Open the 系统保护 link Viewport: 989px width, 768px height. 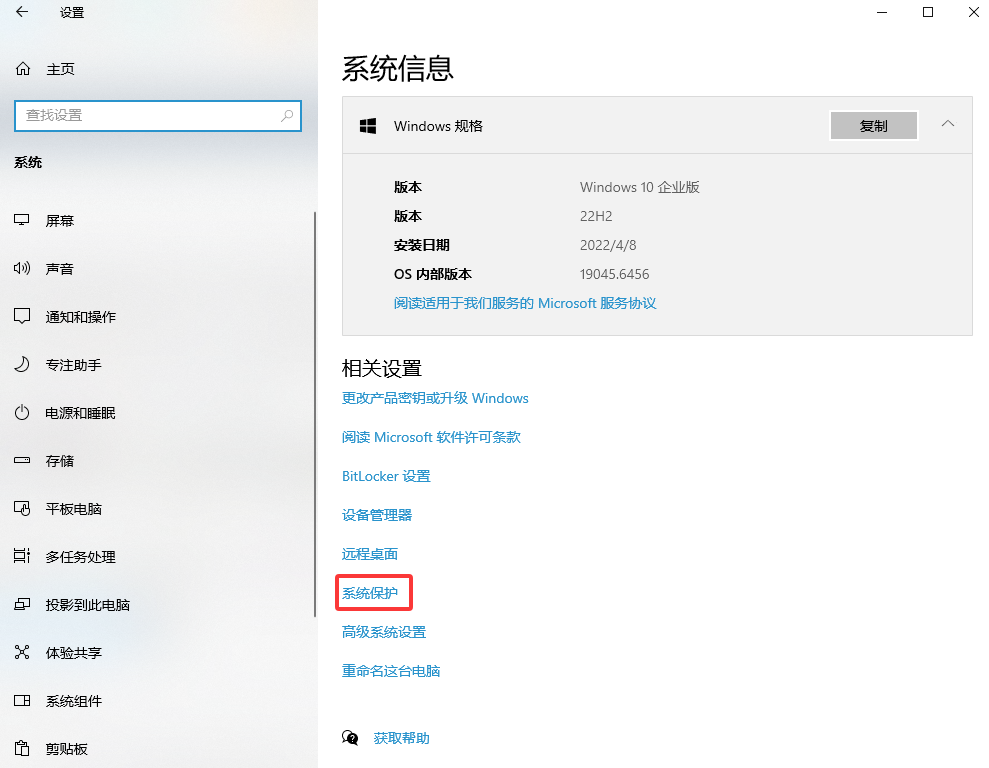[373, 592]
